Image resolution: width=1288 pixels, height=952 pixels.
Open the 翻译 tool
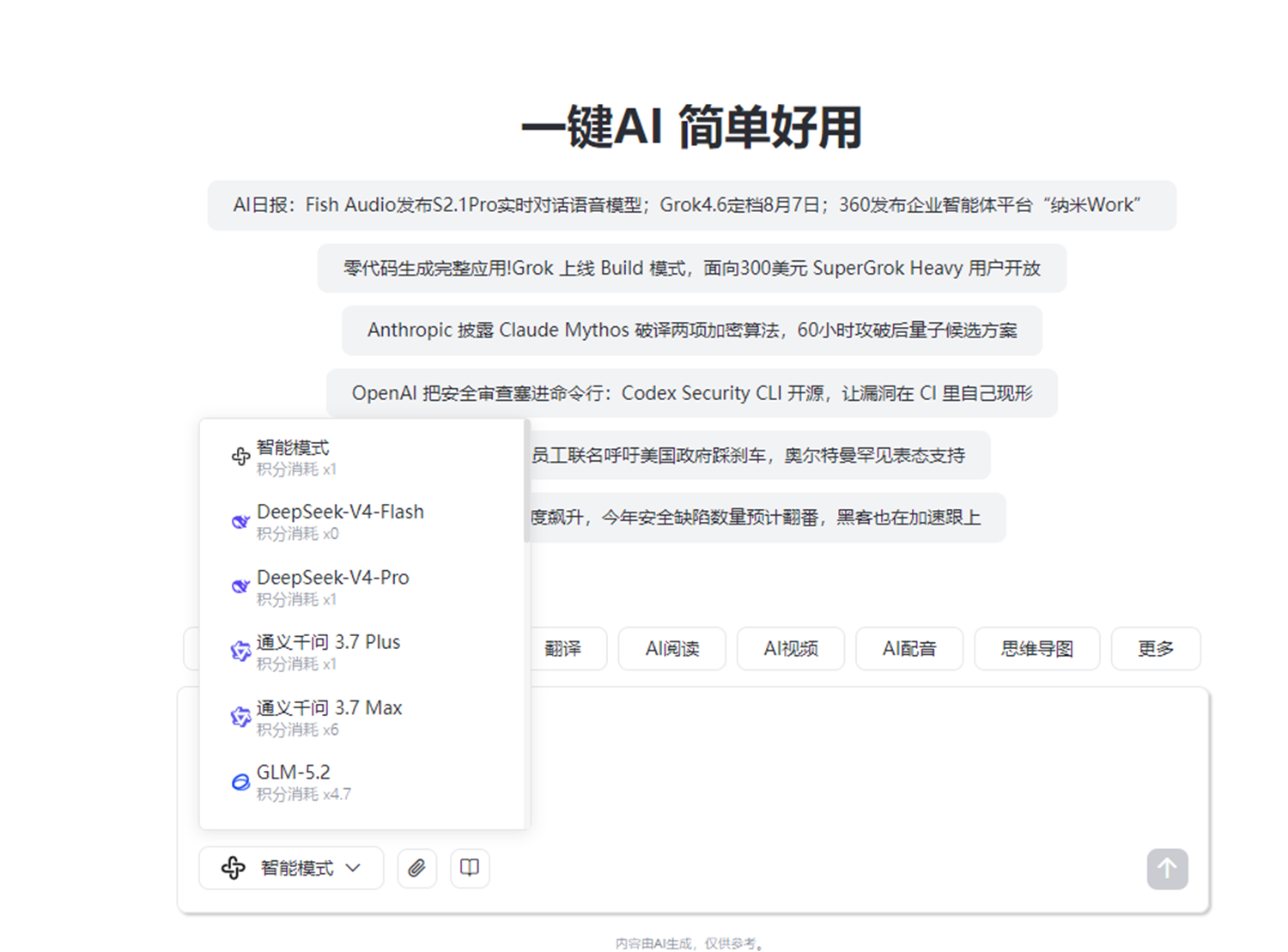563,649
